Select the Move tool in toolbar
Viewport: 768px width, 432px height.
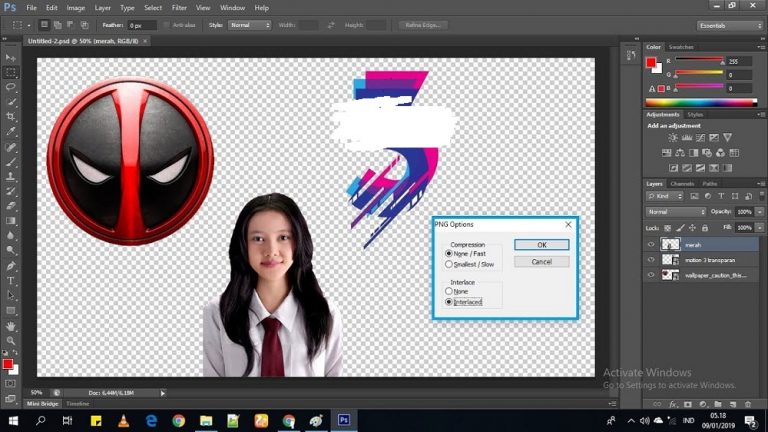coord(11,59)
